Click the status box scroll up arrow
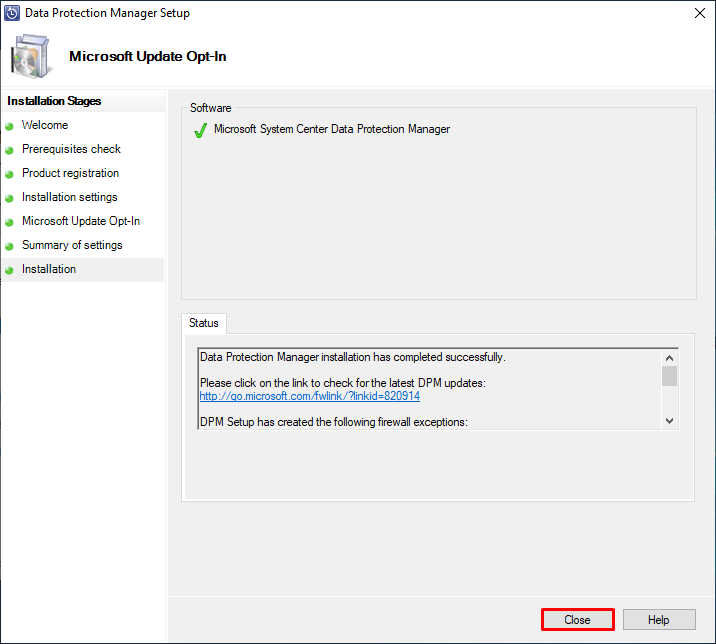This screenshot has width=716, height=644. click(669, 358)
